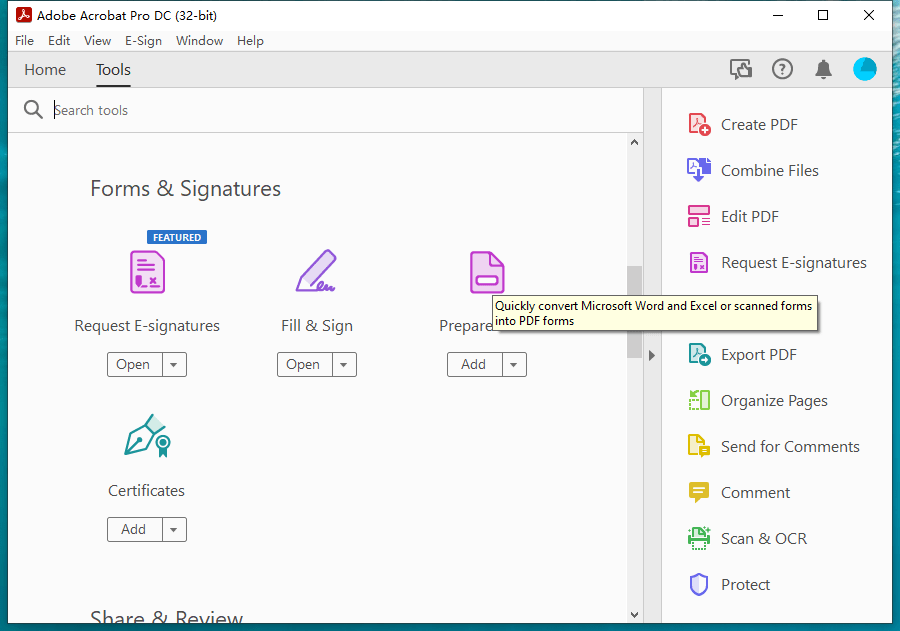
Task: Click the Send for Comments icon
Action: point(699,446)
